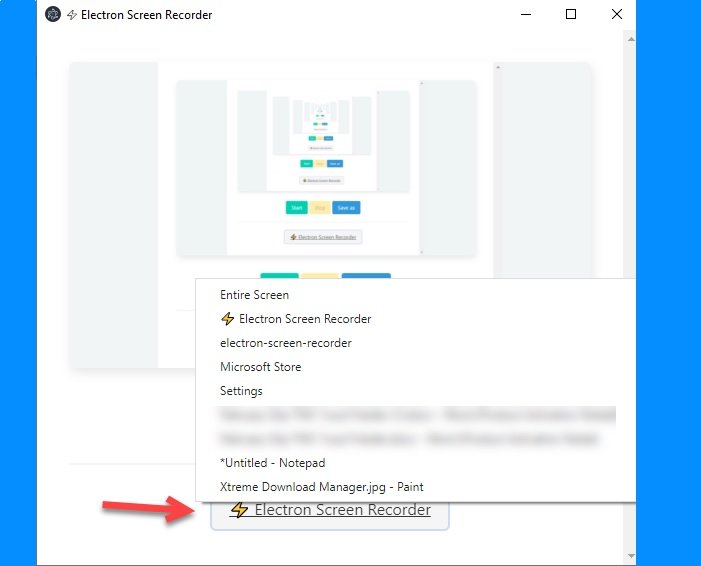Minimize the Electron Screen Recorder window
The width and height of the screenshot is (701, 566).
pyautogui.click(x=525, y=15)
